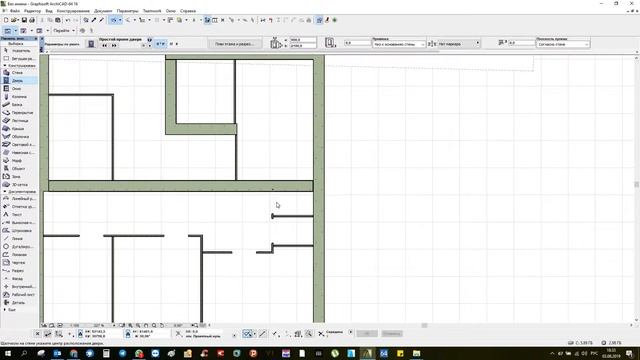Select the Detail (Деталь) tool
Viewport: 640px width, 360px height.
(x=19, y=303)
